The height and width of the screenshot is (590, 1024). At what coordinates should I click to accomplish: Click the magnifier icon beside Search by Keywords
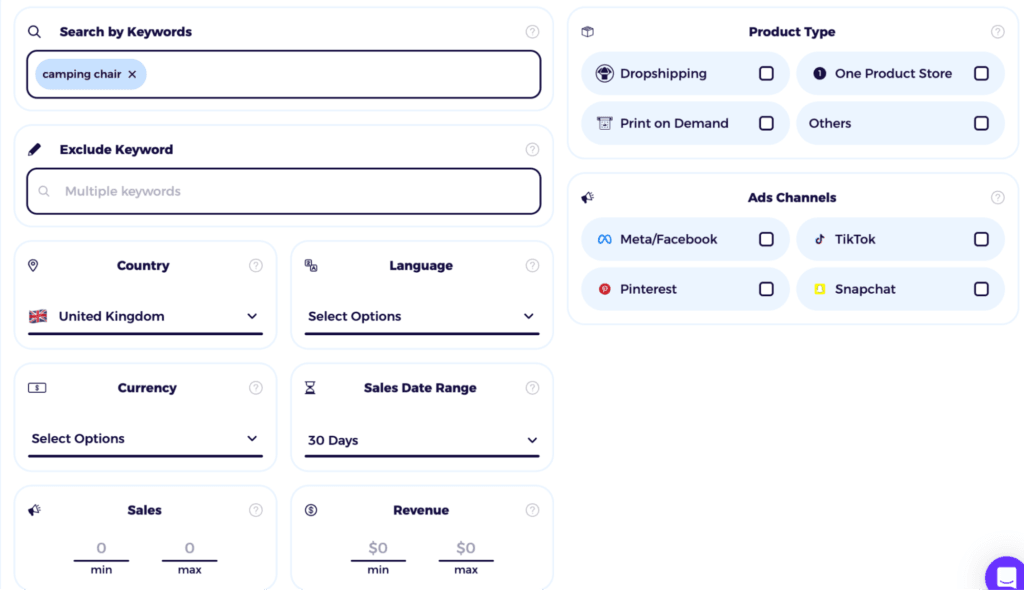(32, 31)
